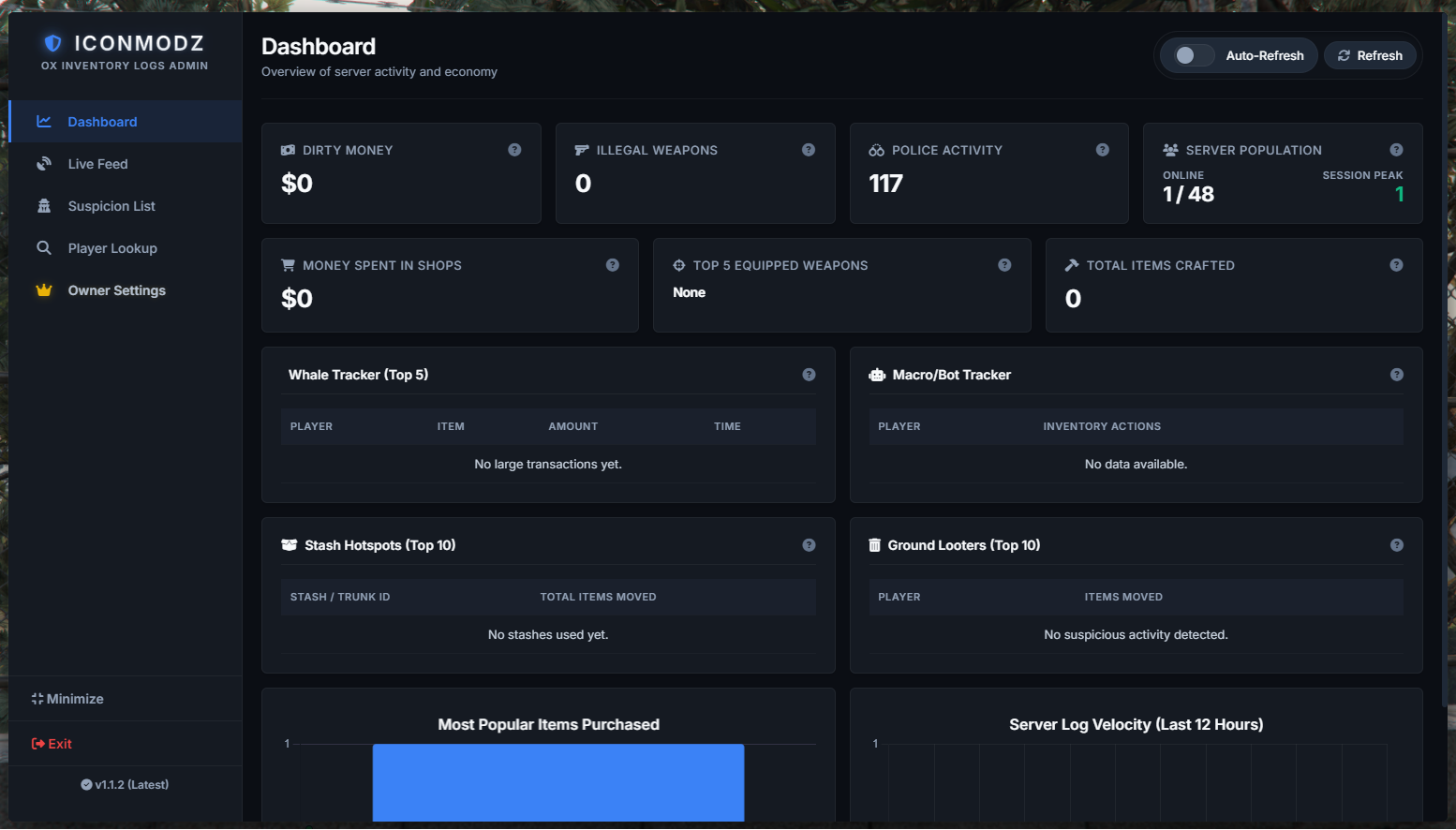Click the Money Spent shopping cart icon
This screenshot has height=830, width=1456.
(x=289, y=265)
